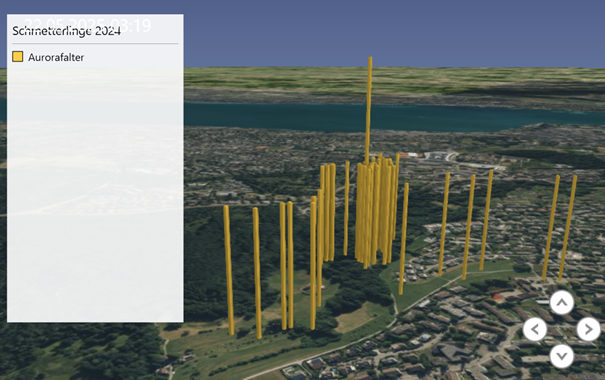Select the rightmost yellow column over the houses

coord(568,228)
